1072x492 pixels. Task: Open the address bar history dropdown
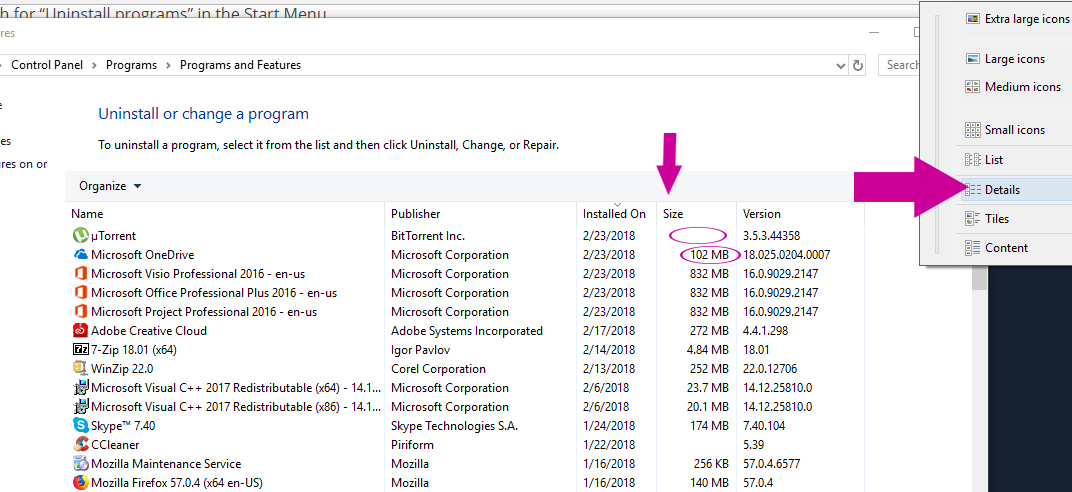(x=841, y=66)
